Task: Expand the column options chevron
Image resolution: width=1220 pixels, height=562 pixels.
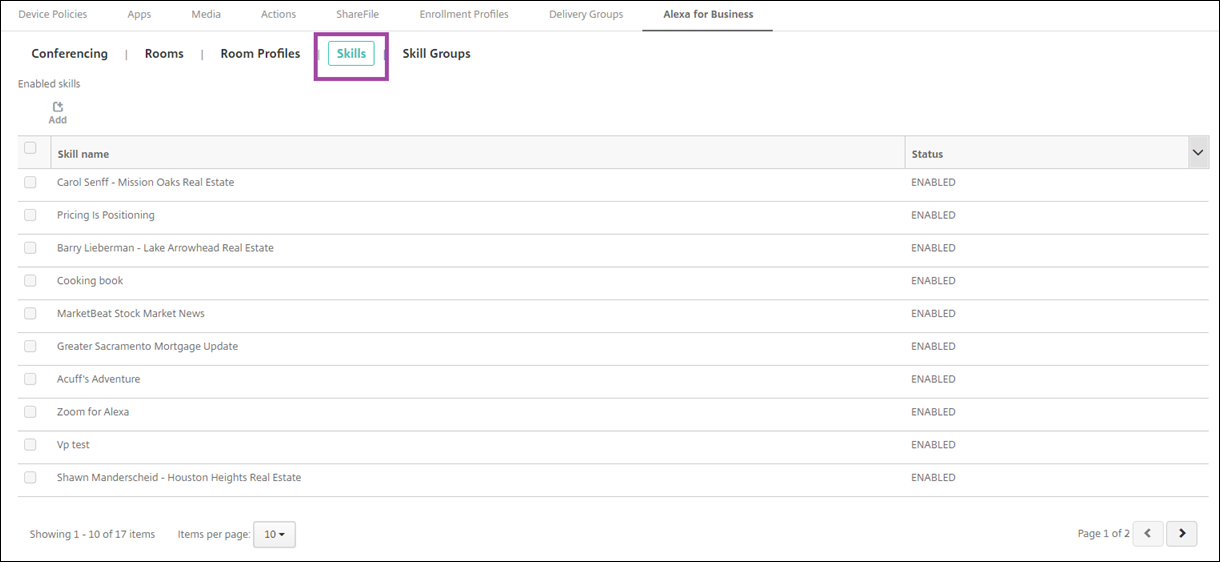Action: [x=1197, y=152]
